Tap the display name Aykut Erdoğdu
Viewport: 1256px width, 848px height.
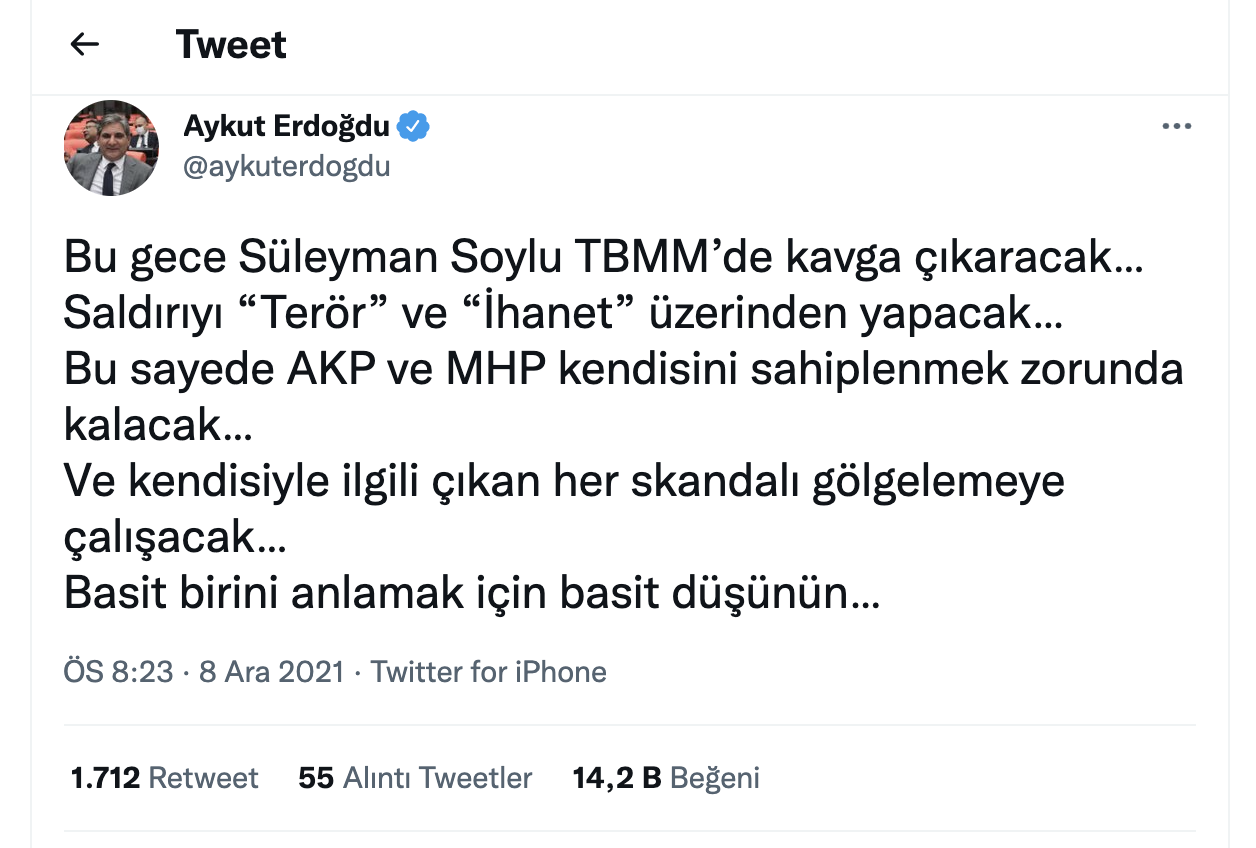(288, 125)
